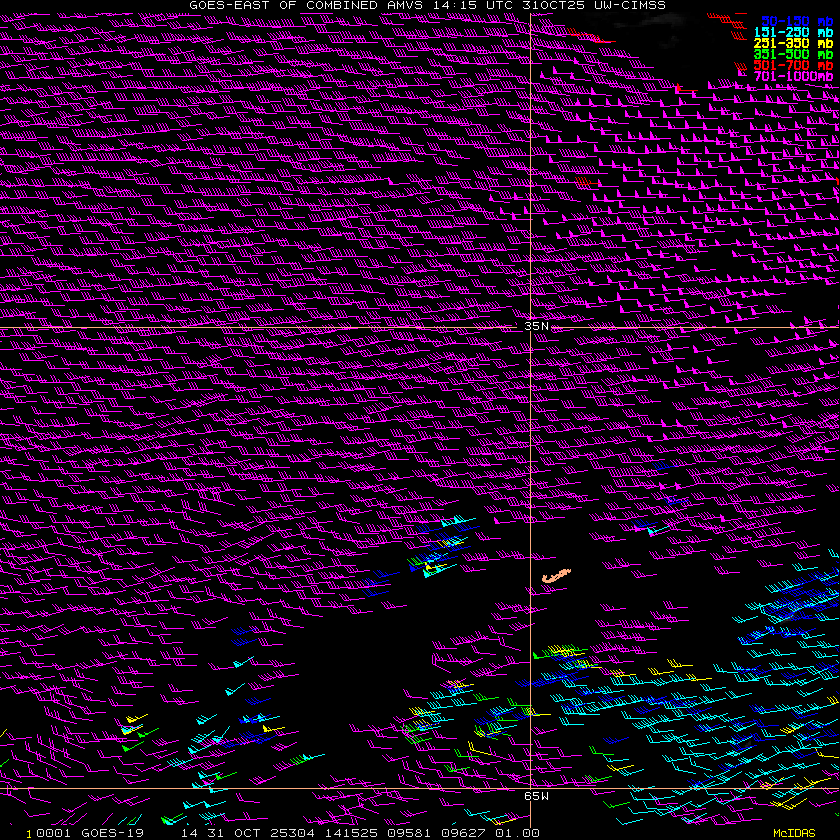Image resolution: width=840 pixels, height=840 pixels.
Task: Click the 31 OCT date at the bottom
Action: pyautogui.click(x=235, y=833)
